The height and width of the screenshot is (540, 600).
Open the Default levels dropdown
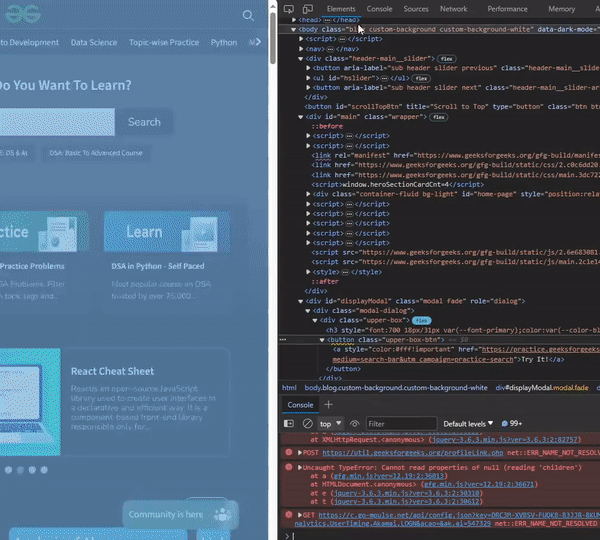coord(468,424)
